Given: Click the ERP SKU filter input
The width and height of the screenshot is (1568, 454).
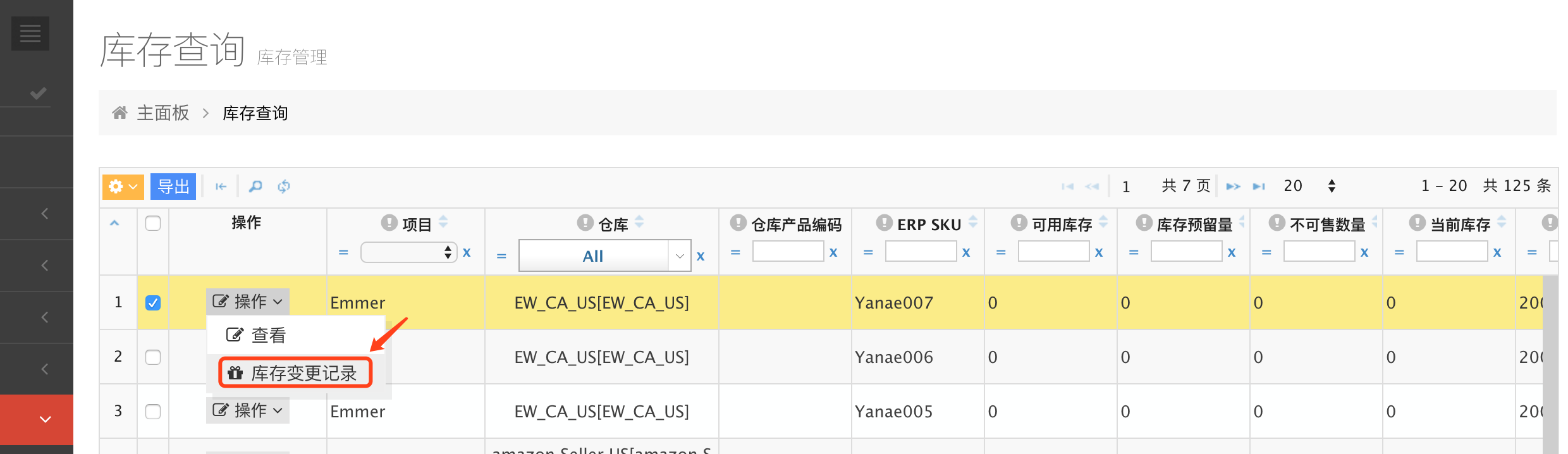Looking at the screenshot, I should pyautogui.click(x=921, y=252).
